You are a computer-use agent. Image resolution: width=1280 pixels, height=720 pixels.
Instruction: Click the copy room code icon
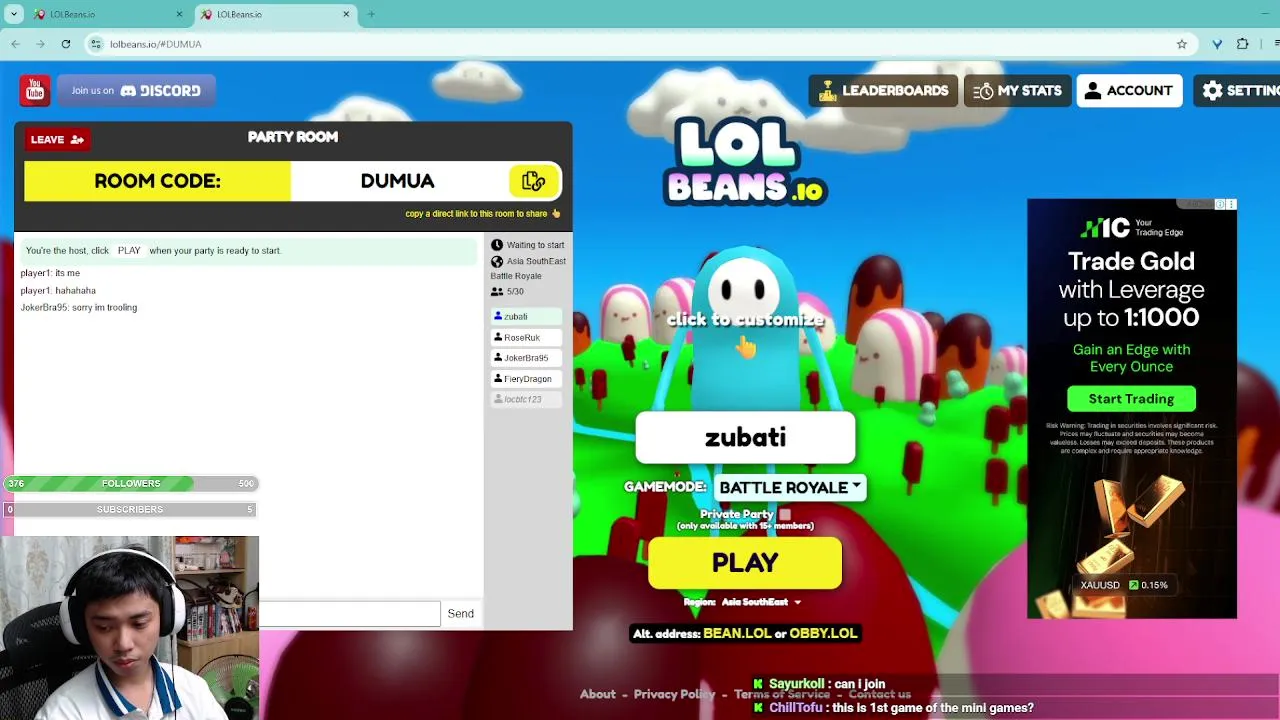[x=533, y=181]
